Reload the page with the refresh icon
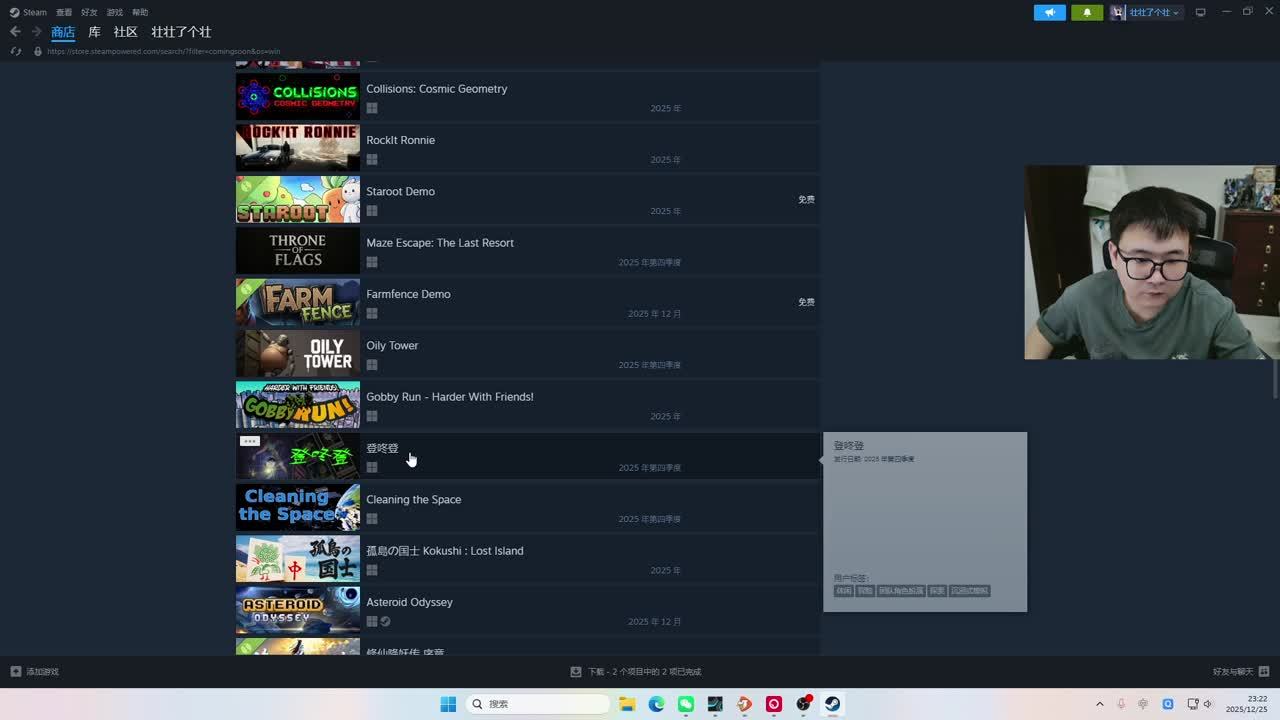The height and width of the screenshot is (720, 1280). pos(16,51)
